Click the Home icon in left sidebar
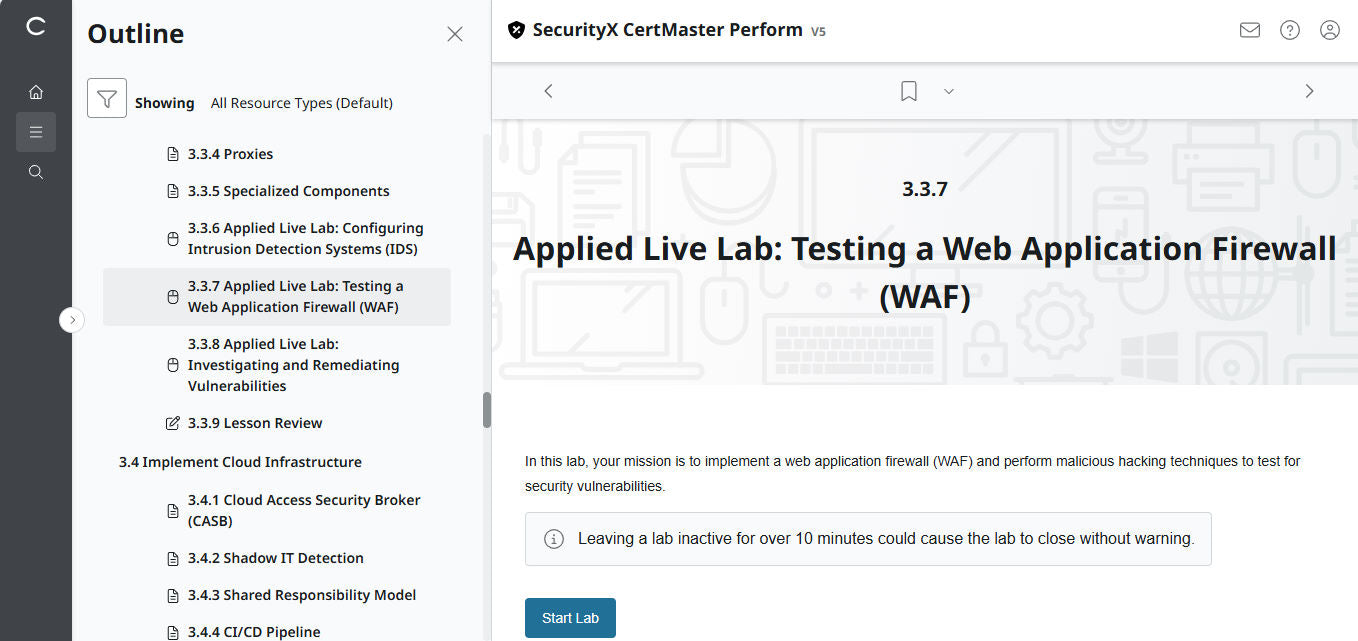The height and width of the screenshot is (641, 1358). pos(36,92)
